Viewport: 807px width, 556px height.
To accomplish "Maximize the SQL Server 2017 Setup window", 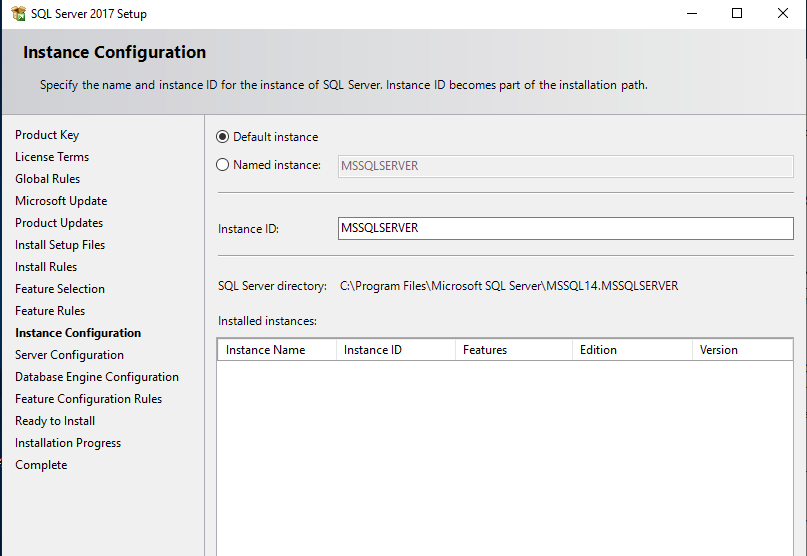I will [737, 13].
